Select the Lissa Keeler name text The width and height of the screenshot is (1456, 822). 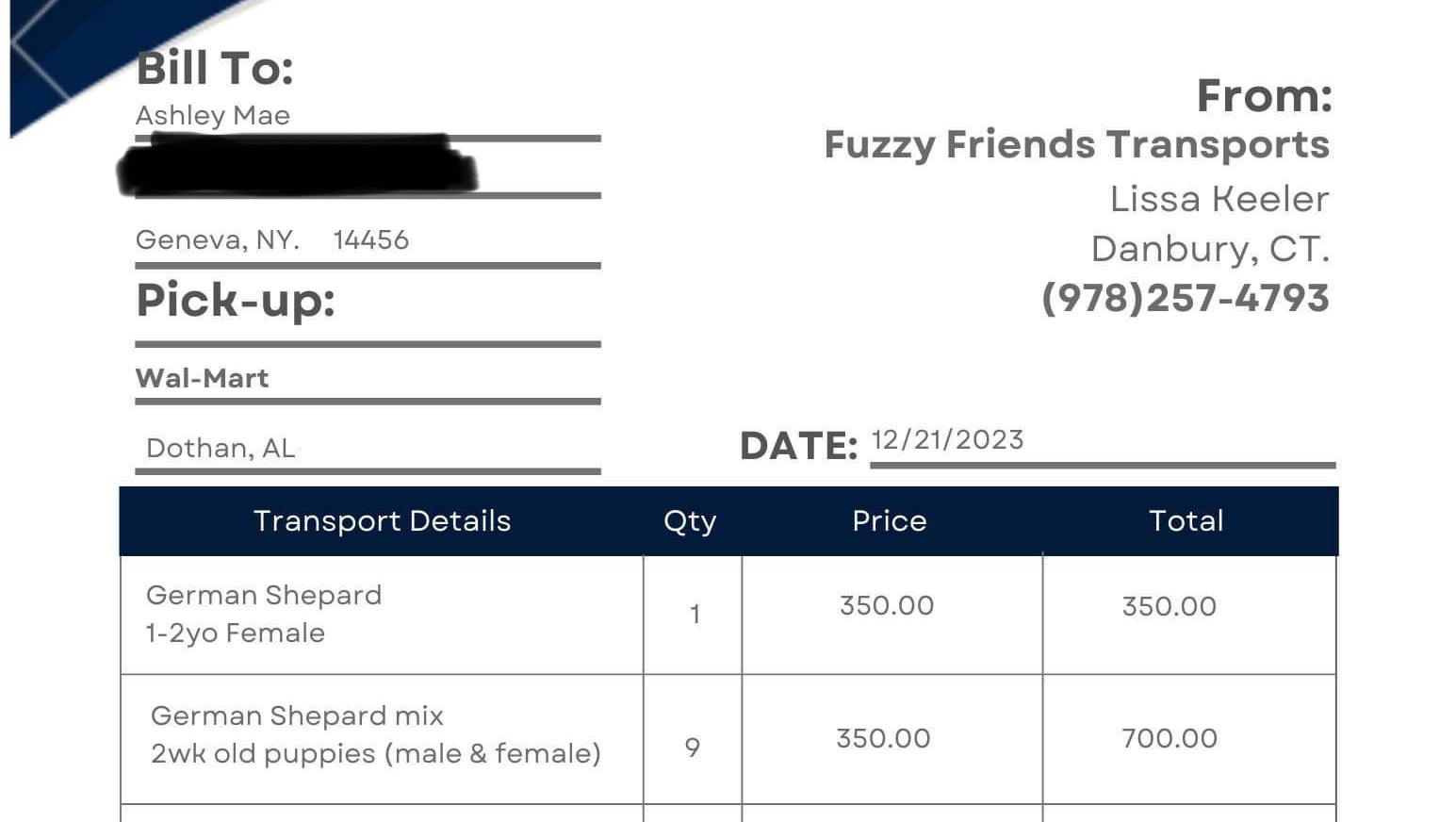coord(1219,199)
